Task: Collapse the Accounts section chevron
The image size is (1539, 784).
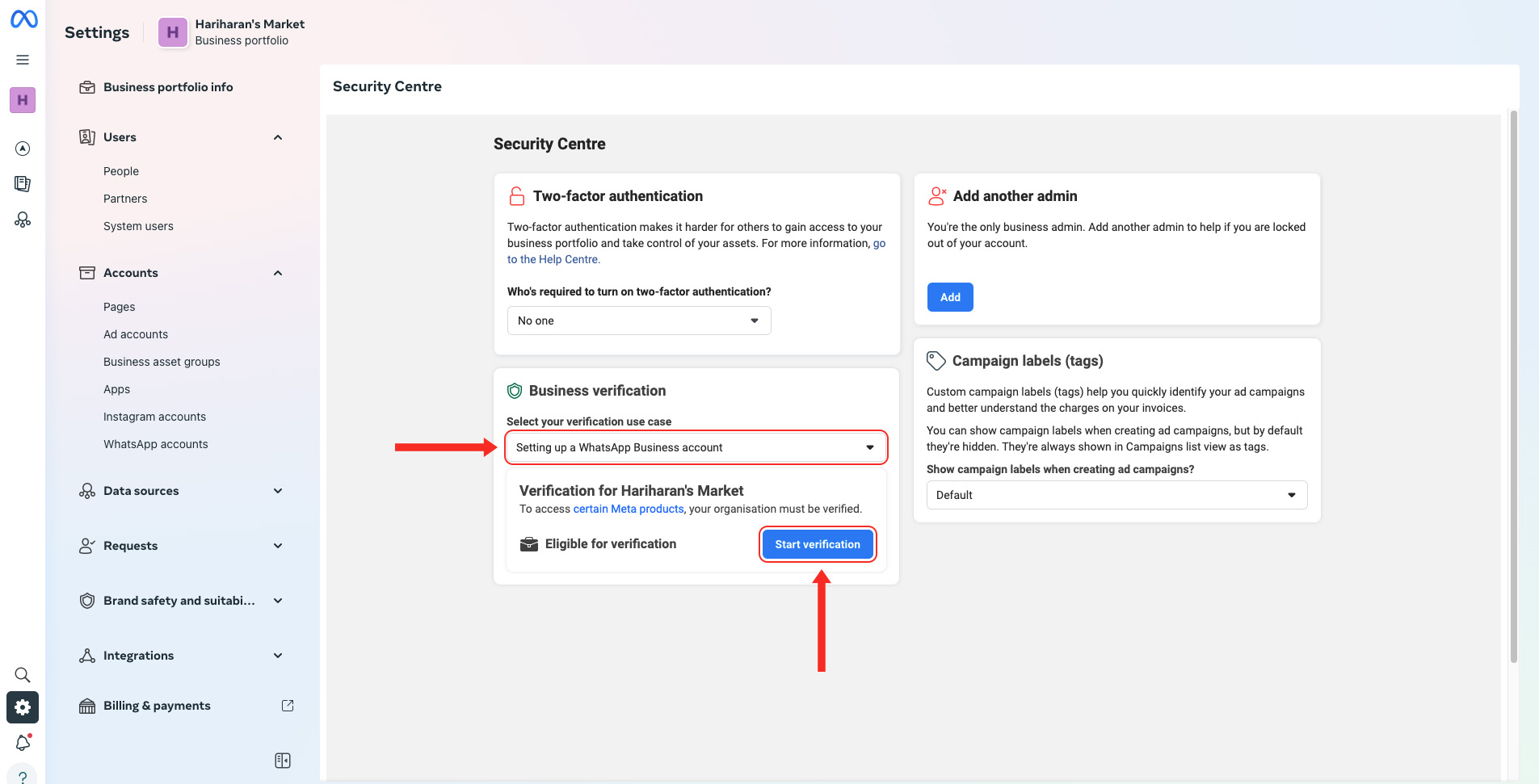Action: 278,273
